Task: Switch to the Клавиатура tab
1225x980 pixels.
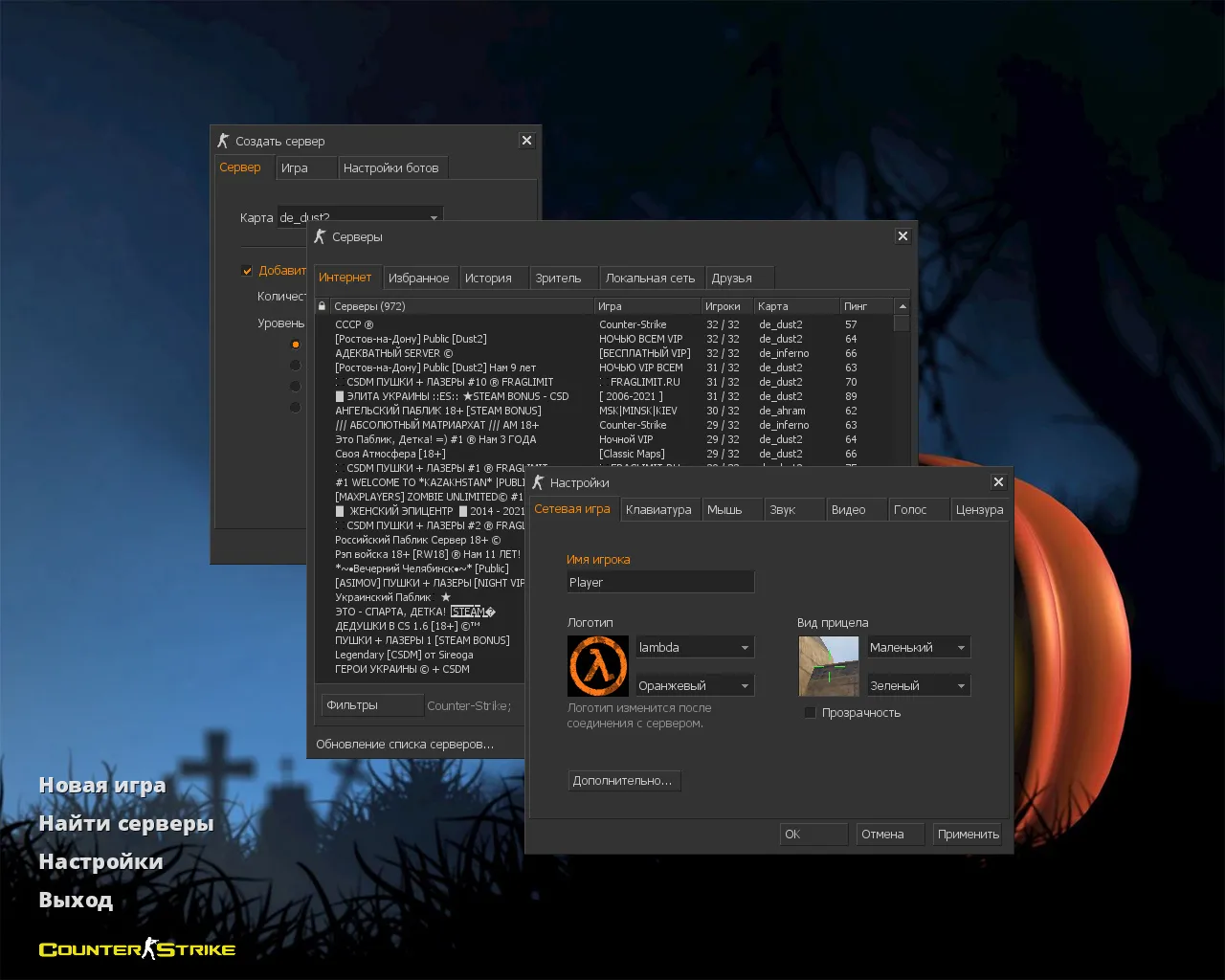Action: point(658,510)
